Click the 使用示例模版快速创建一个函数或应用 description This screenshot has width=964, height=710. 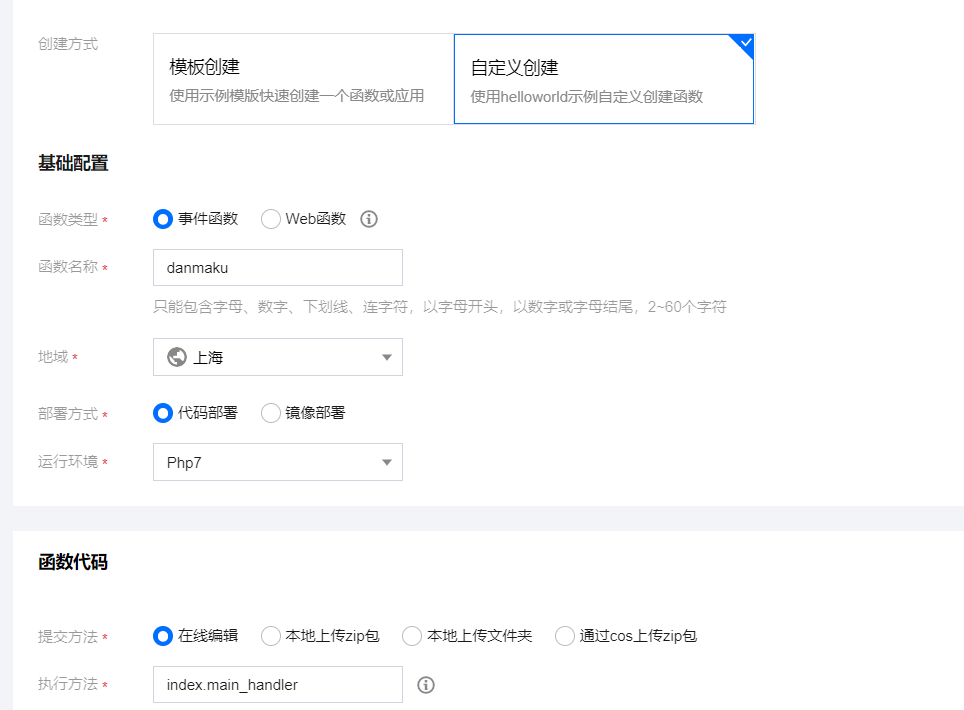coord(296,96)
